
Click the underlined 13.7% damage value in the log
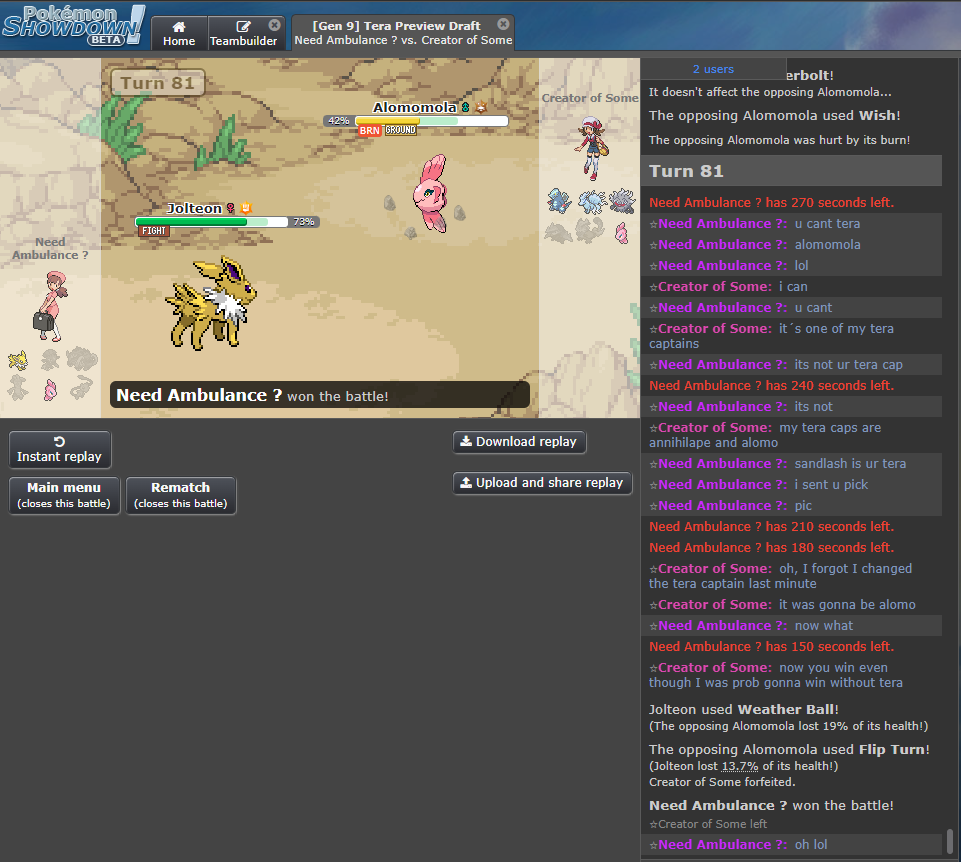coord(740,766)
